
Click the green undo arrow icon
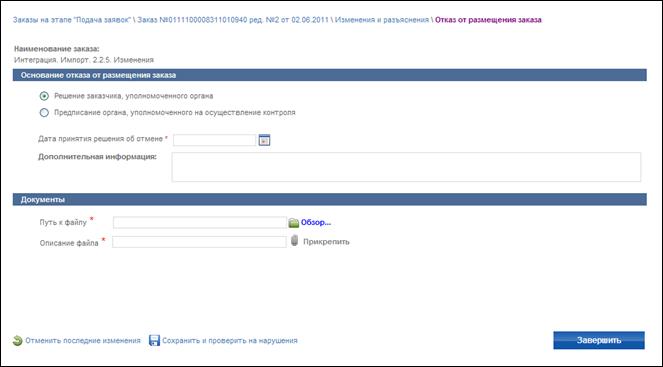[x=17, y=341]
